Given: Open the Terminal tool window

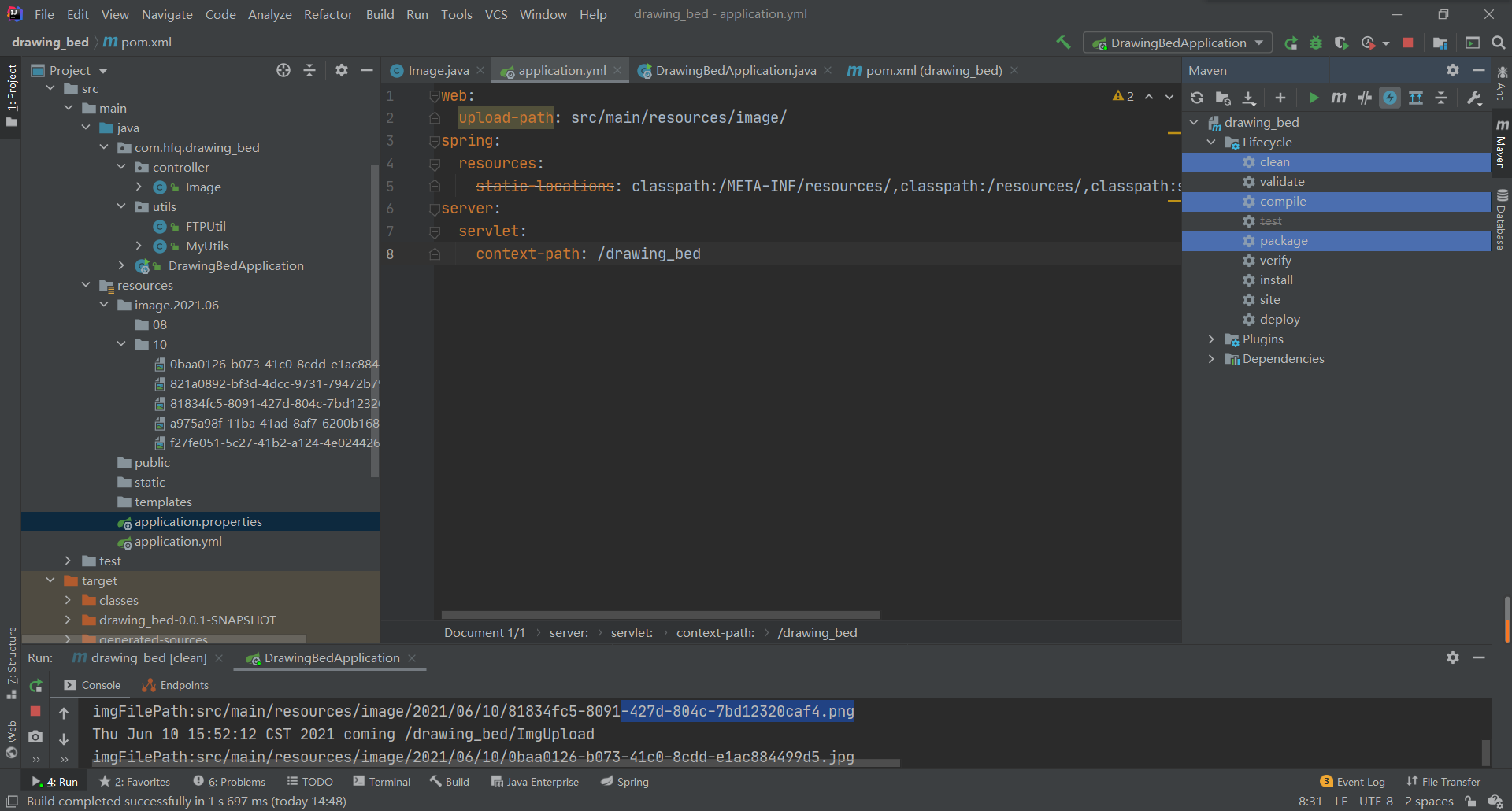Looking at the screenshot, I should click(389, 781).
